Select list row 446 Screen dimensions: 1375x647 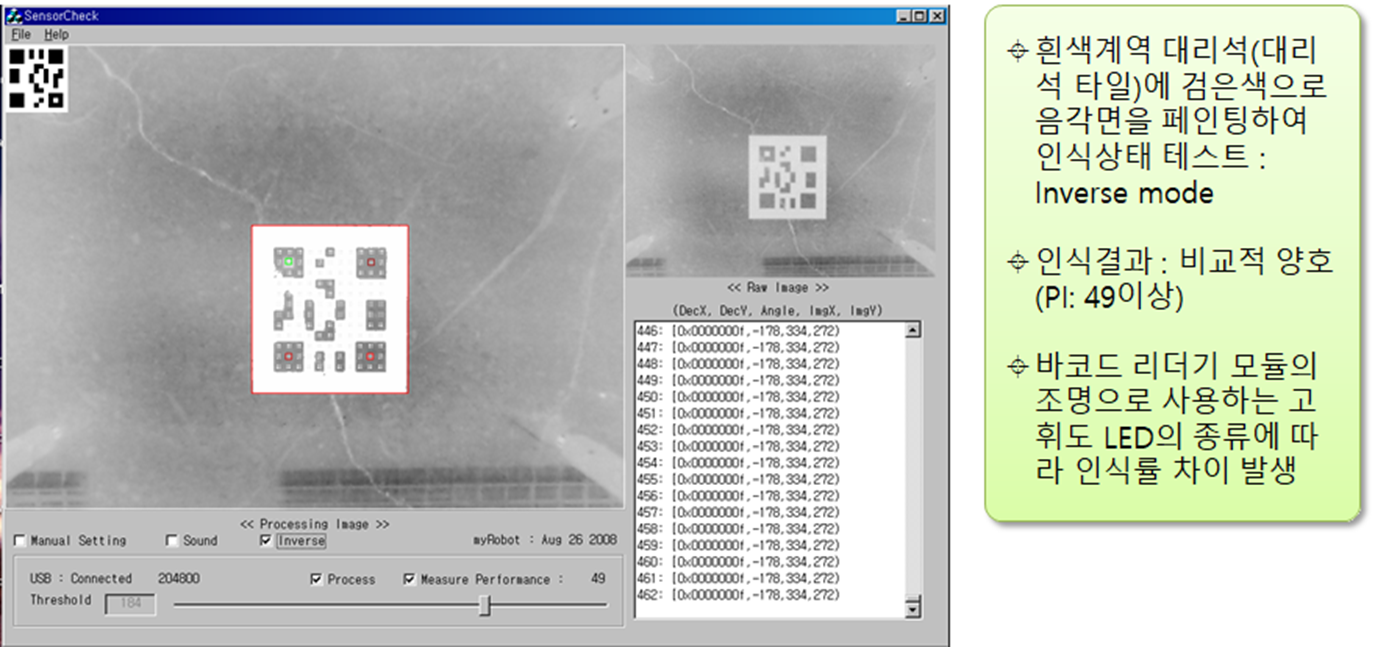737,331
